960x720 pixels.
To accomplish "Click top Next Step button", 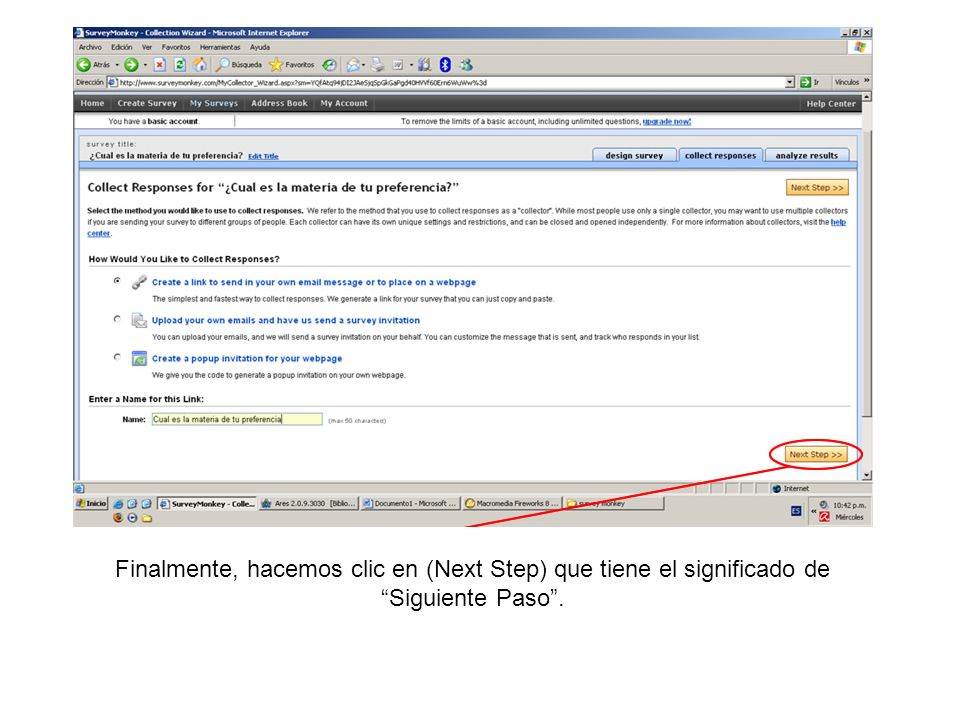I will [x=817, y=188].
